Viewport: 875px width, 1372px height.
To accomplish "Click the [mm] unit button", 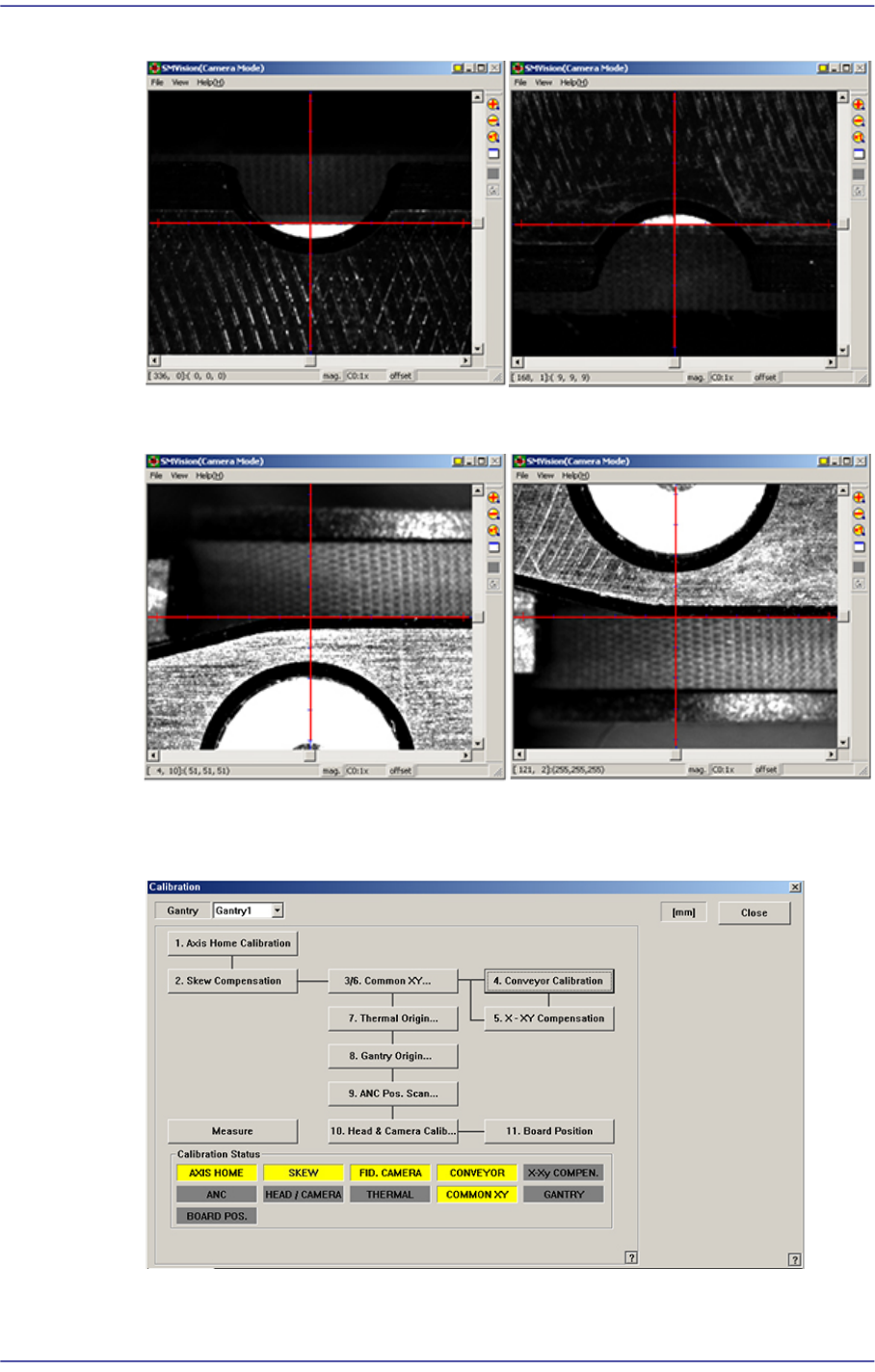I will (683, 912).
